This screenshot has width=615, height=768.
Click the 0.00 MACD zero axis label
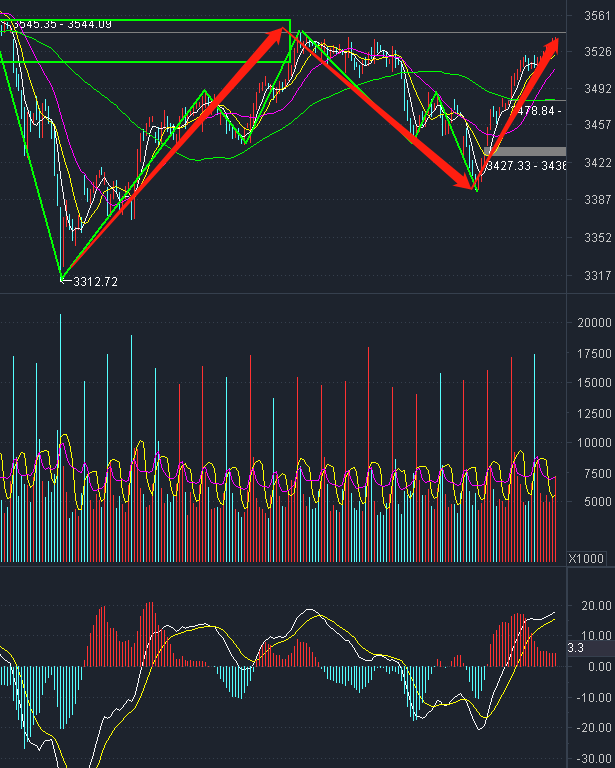pos(599,667)
